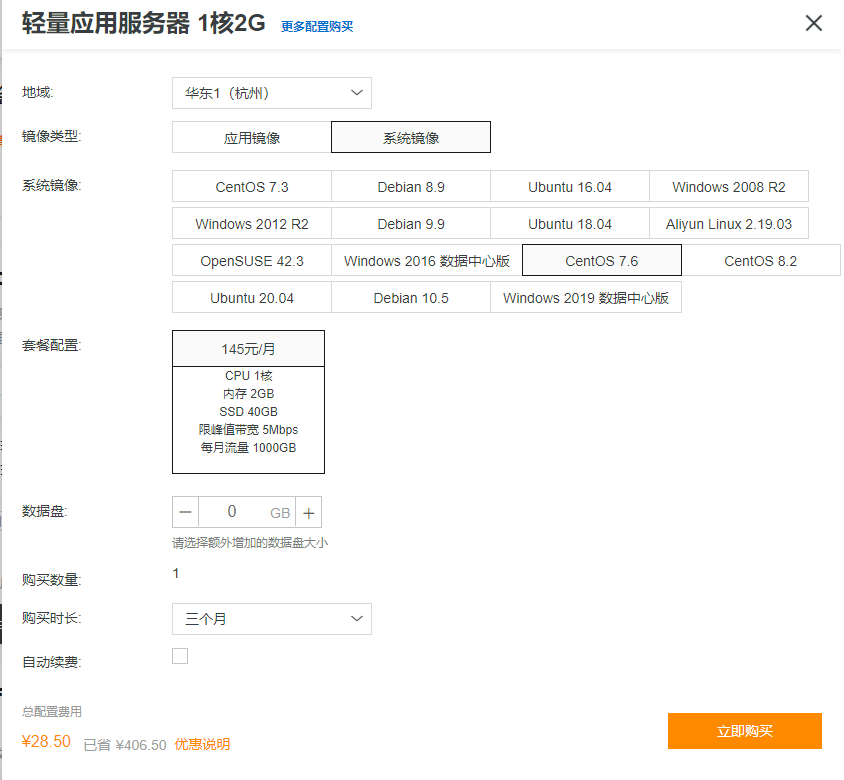844x780 pixels.
Task: Select the CentOS 7.3 system image
Action: click(251, 186)
